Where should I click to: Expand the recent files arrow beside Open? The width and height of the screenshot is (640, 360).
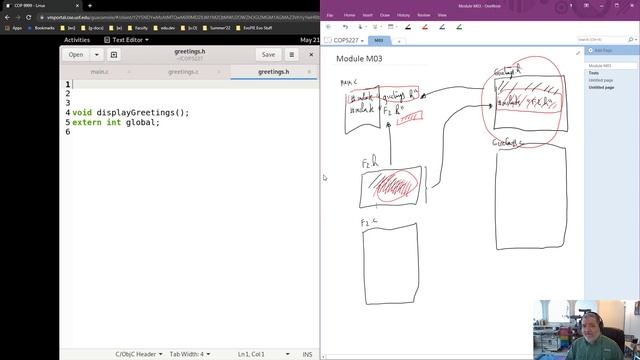pos(97,55)
